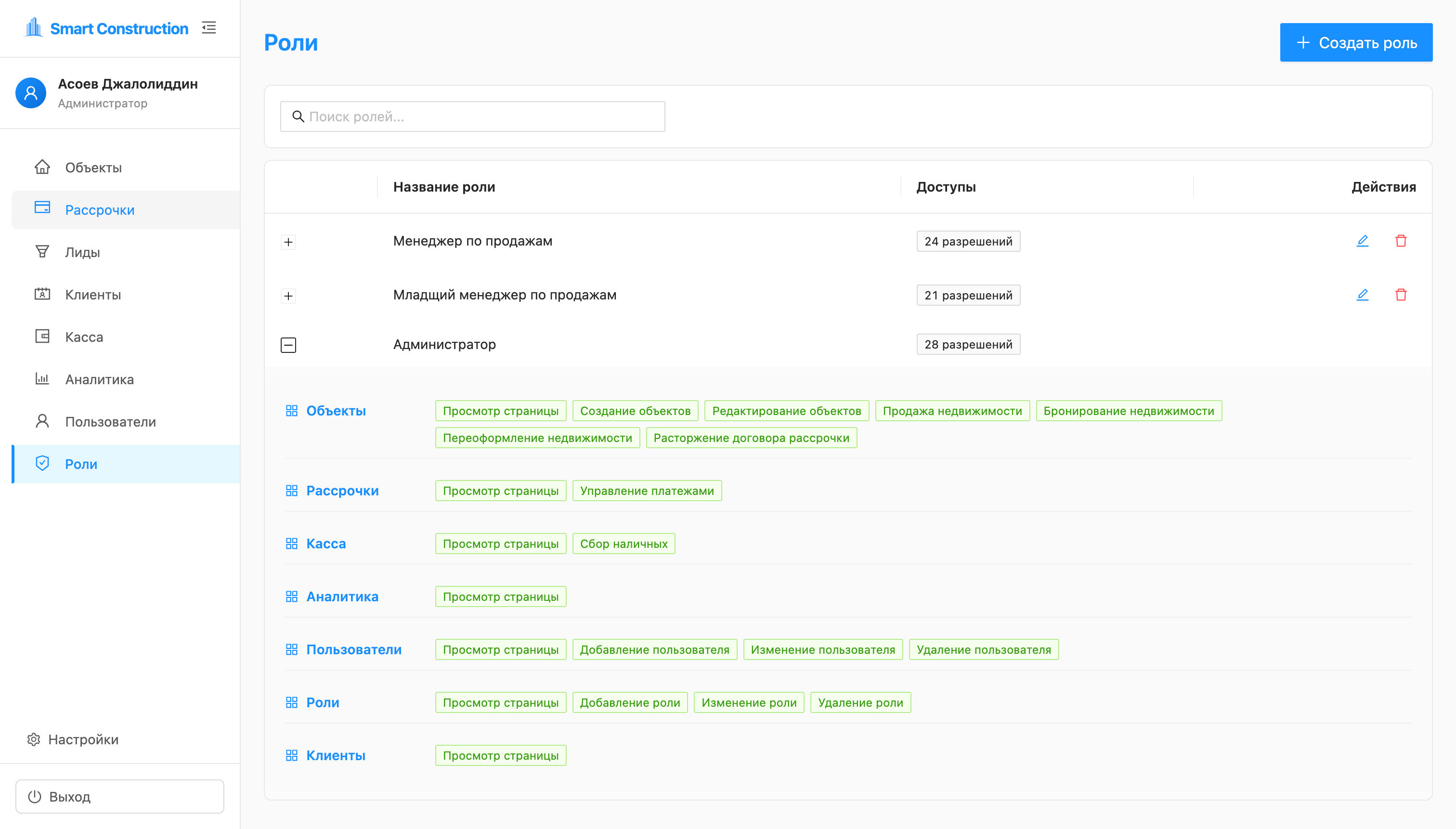Open Аналитика in the sidebar menu
Screen dimensions: 1456x829
tap(126, 379)
